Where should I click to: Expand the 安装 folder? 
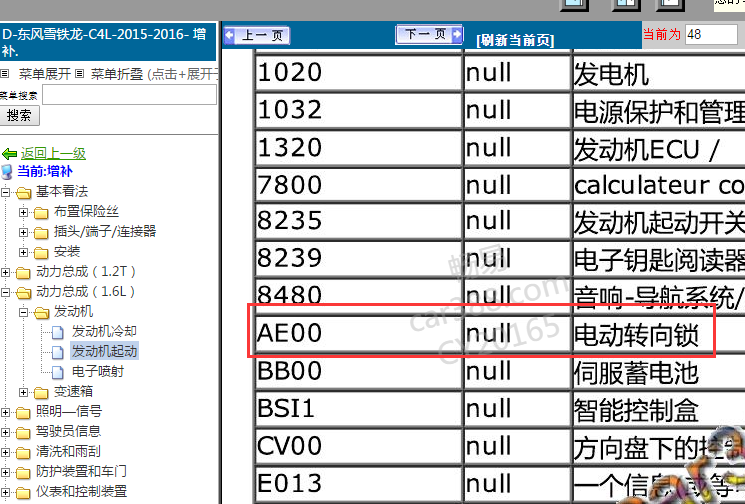point(23,252)
